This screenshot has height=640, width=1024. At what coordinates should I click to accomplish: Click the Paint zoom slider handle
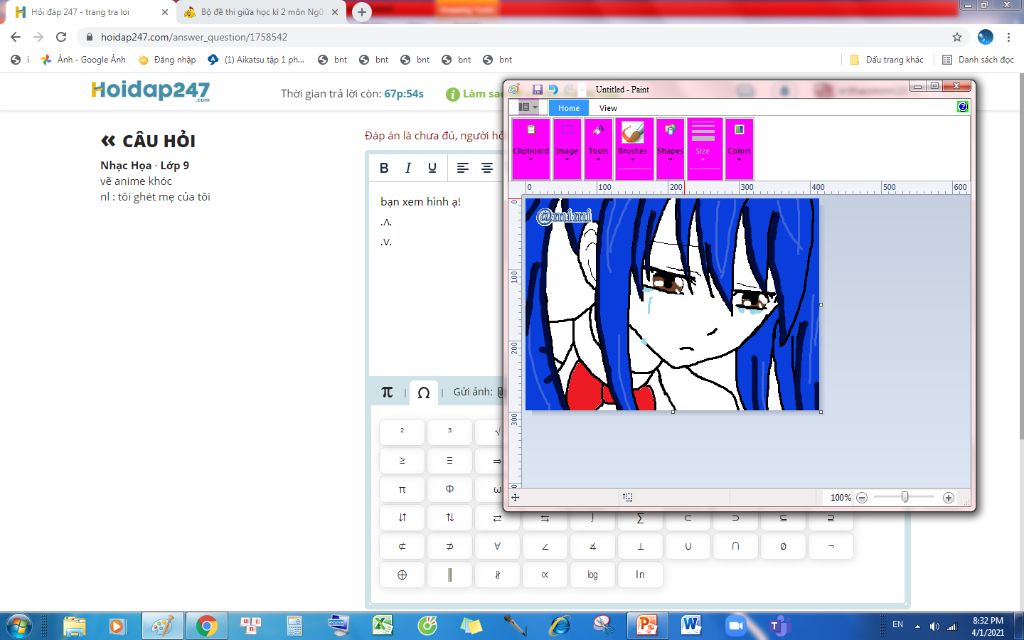[x=904, y=498]
